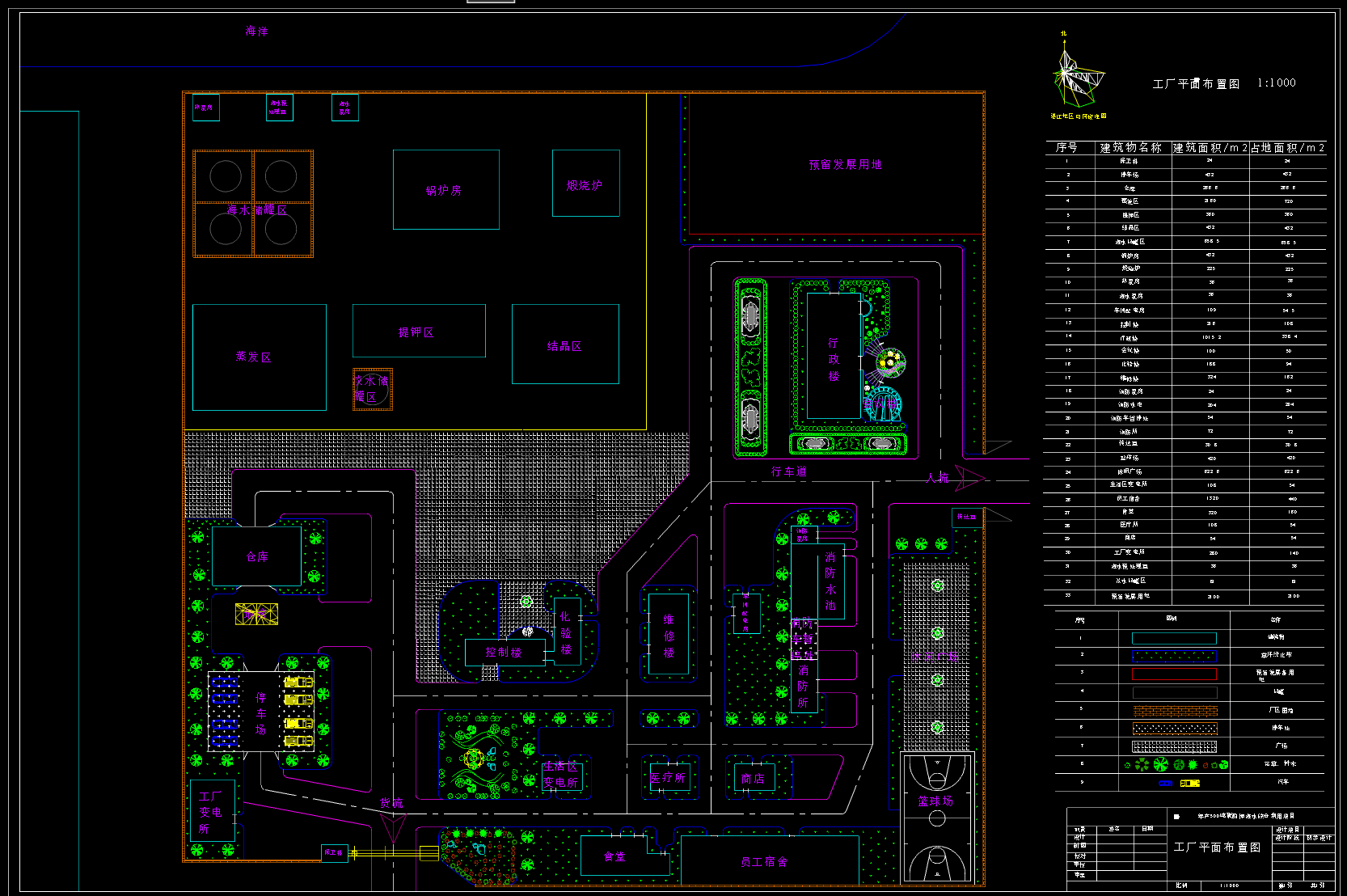Select the 预留发展用地 label in the site plan
Image resolution: width=1347 pixels, height=896 pixels.
point(845,165)
